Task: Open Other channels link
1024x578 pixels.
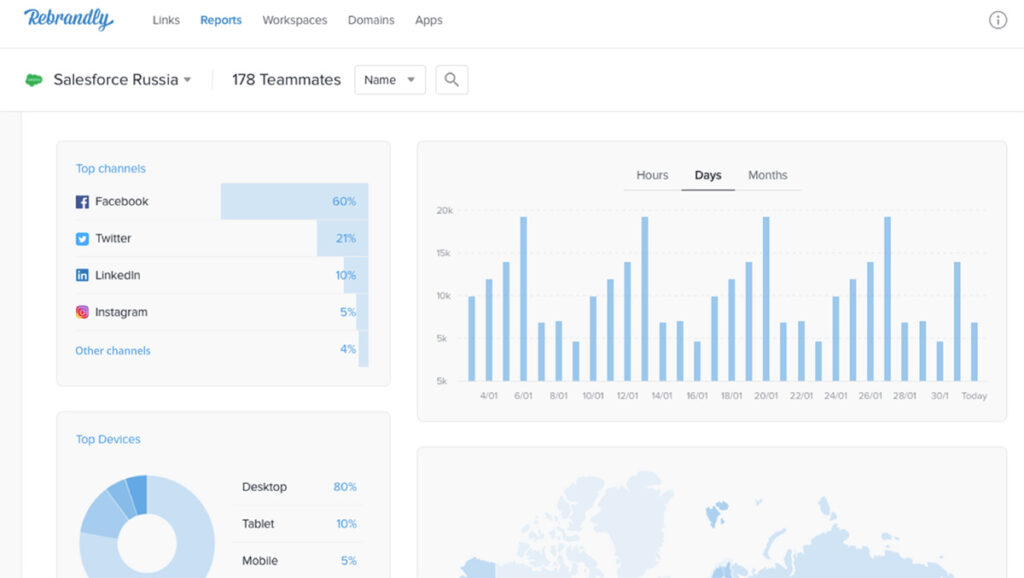Action: click(112, 351)
